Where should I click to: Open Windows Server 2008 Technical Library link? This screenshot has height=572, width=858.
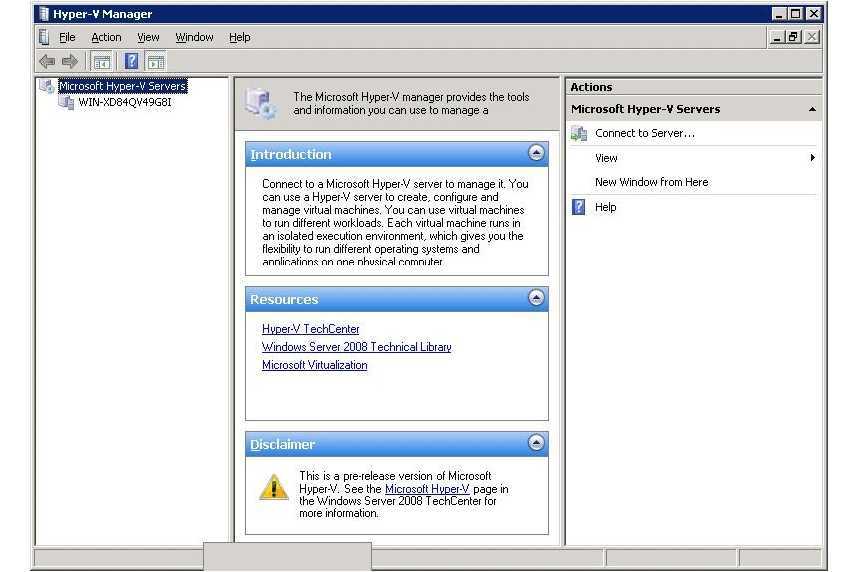point(357,347)
